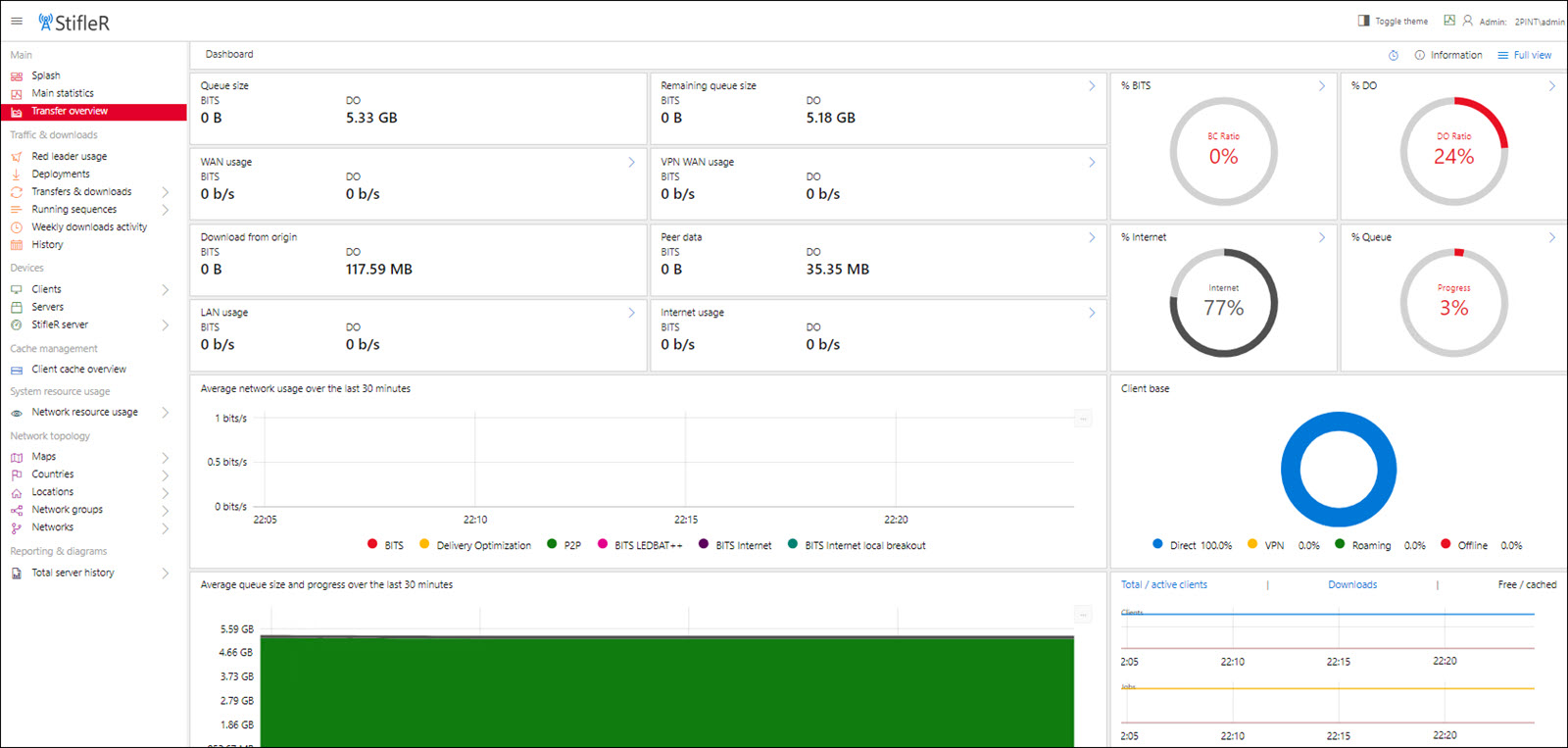This screenshot has height=748, width=1568.
Task: Click the Client cache overview icon
Action: click(x=17, y=370)
